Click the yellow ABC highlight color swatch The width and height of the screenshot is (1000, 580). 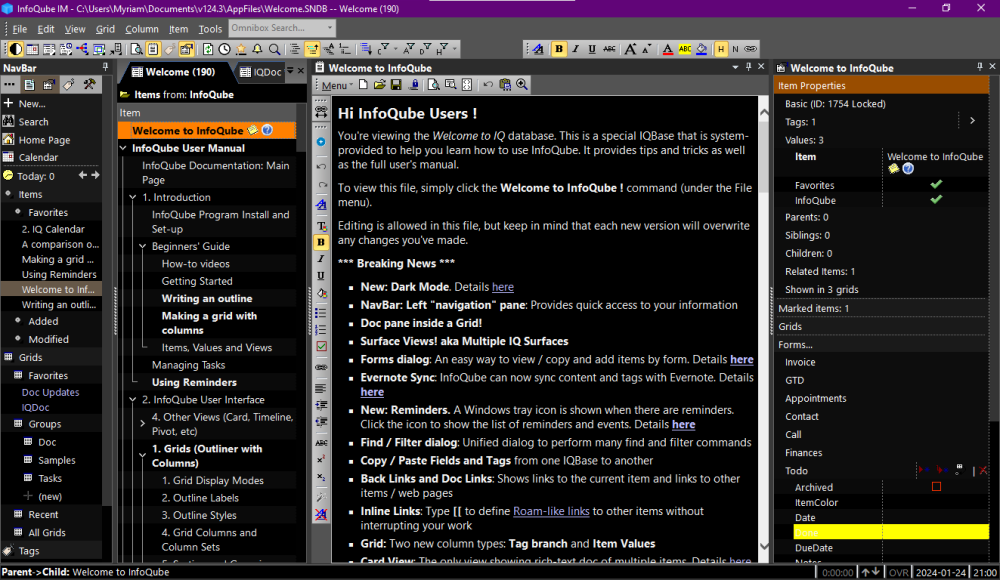[x=685, y=49]
